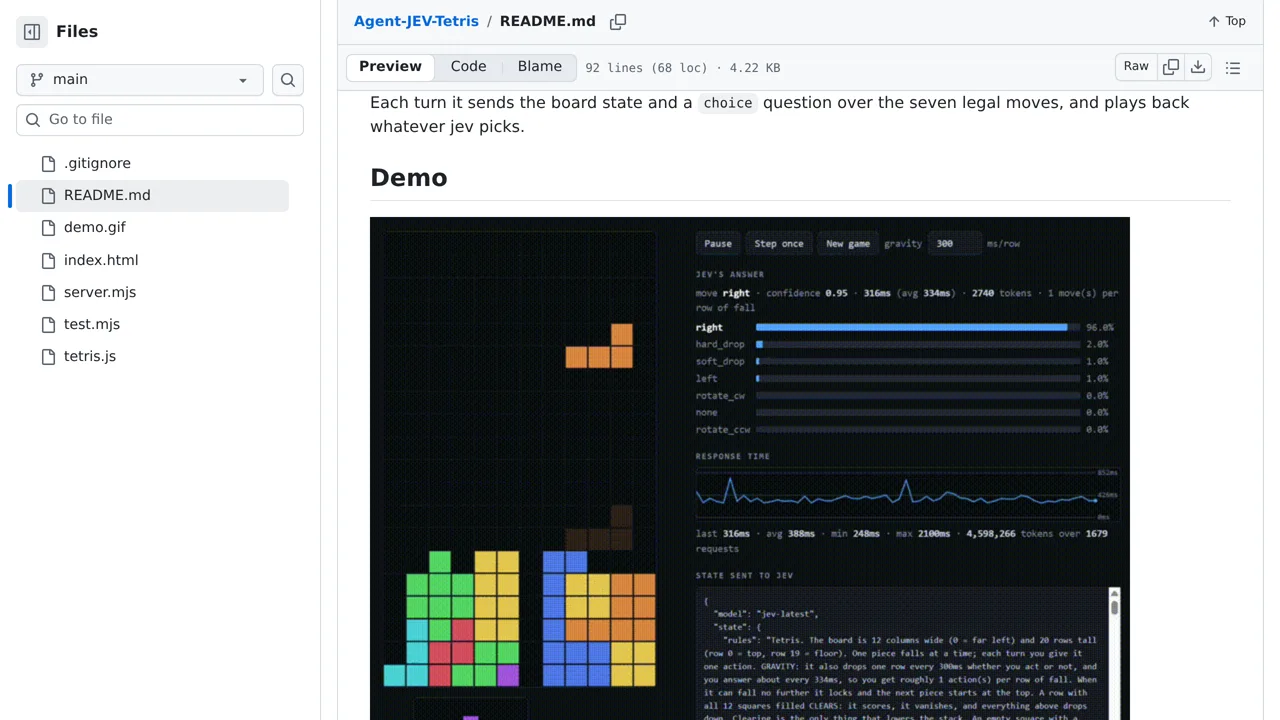1280x720 pixels.
Task: Copy the README.md file path
Action: click(618, 21)
